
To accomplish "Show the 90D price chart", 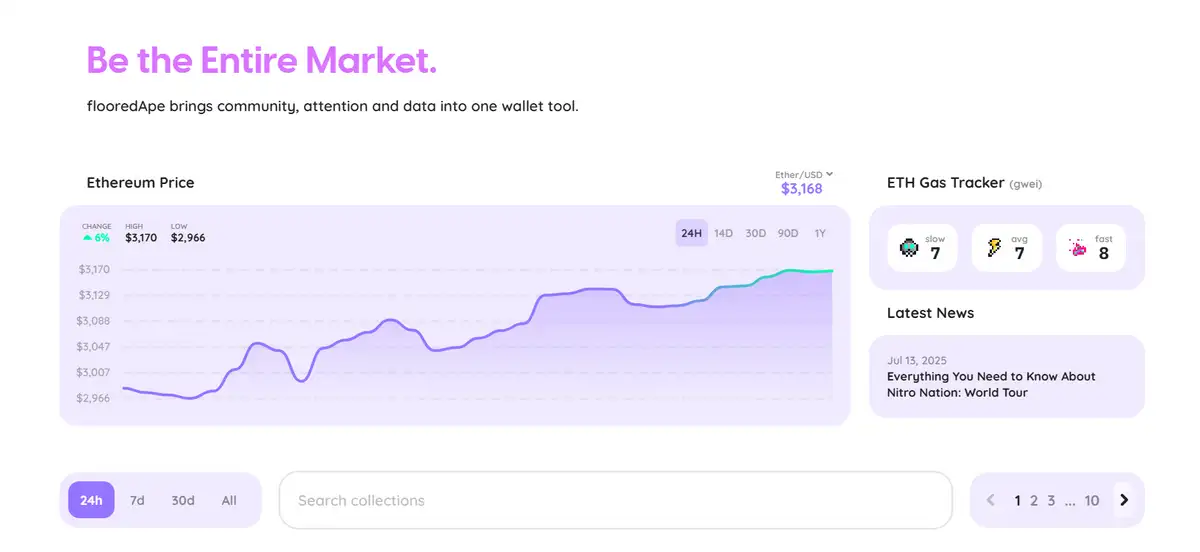I will tap(788, 233).
